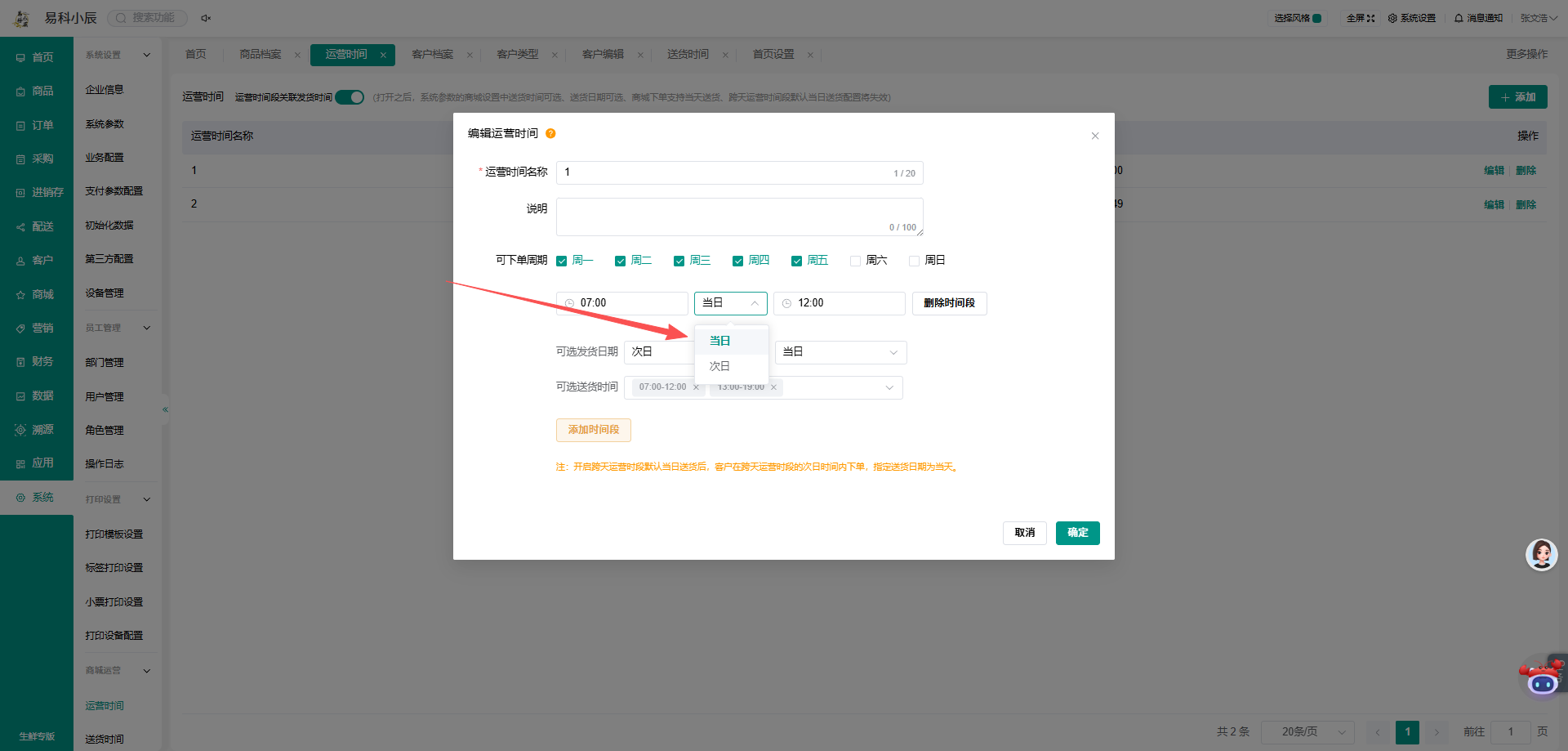Image resolution: width=1568 pixels, height=751 pixels.
Task: Check the 周六 checkbox
Action: click(855, 261)
